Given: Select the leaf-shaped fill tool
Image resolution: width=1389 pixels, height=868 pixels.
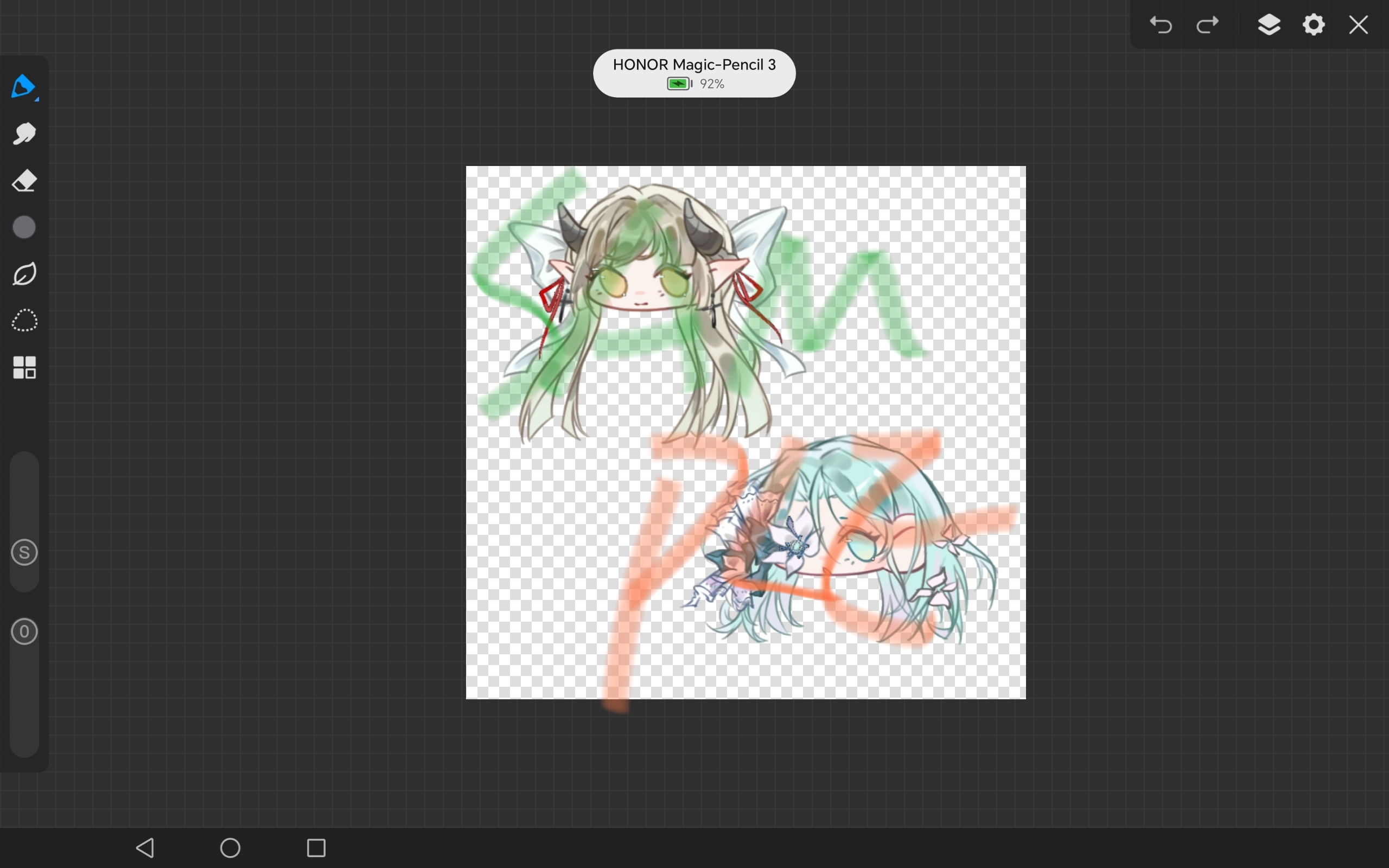Looking at the screenshot, I should [x=24, y=274].
